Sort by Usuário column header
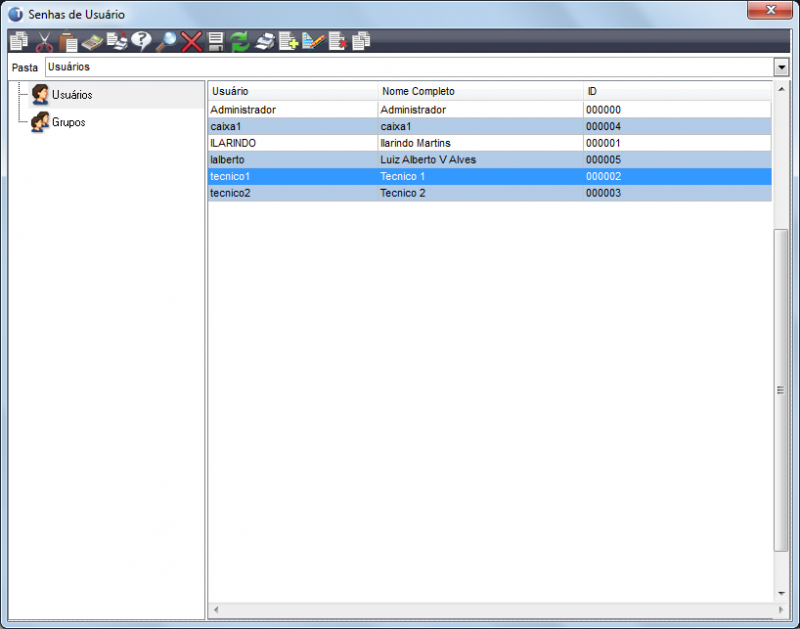Screen dimensions: 800x629 [x=293, y=91]
